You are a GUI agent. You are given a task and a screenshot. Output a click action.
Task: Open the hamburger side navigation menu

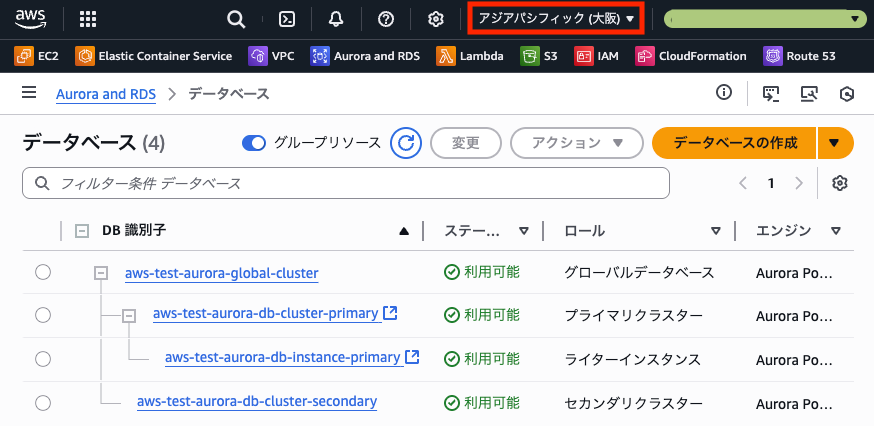29,93
